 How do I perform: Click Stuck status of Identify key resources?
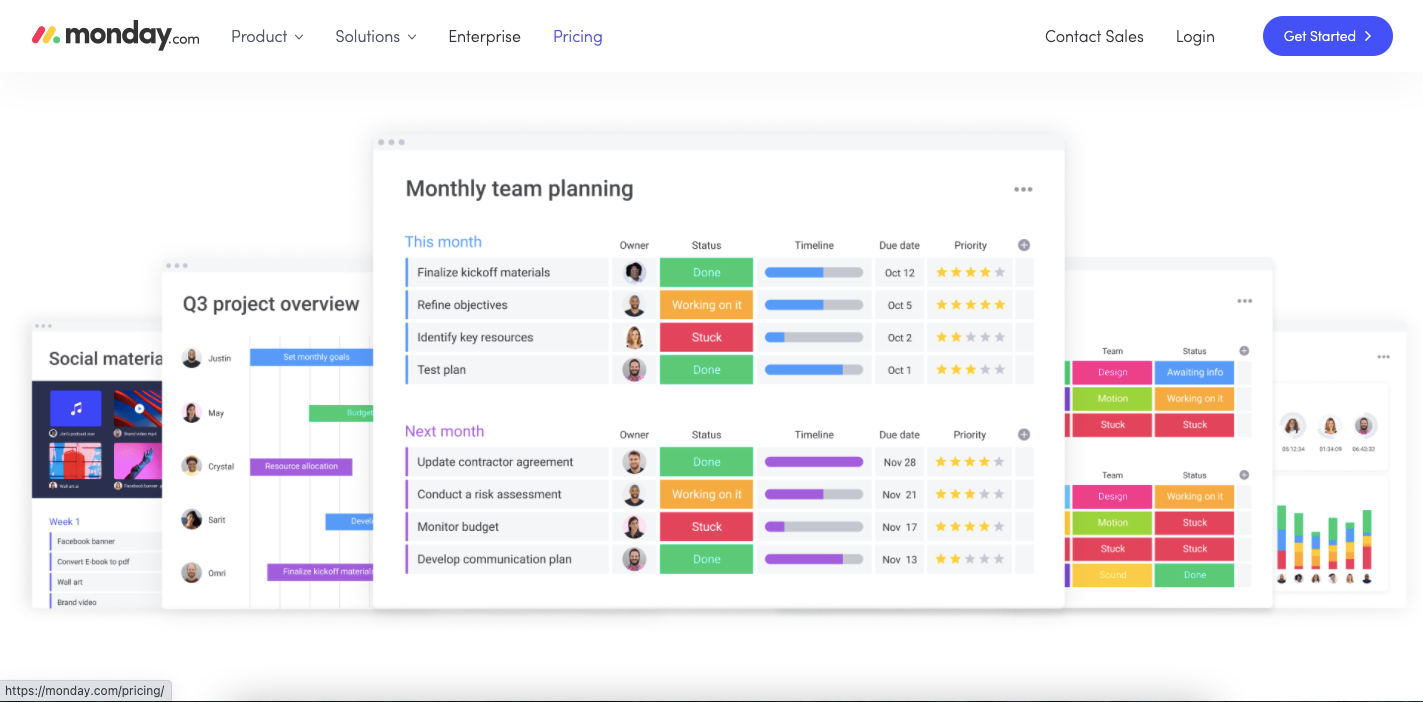tap(706, 337)
